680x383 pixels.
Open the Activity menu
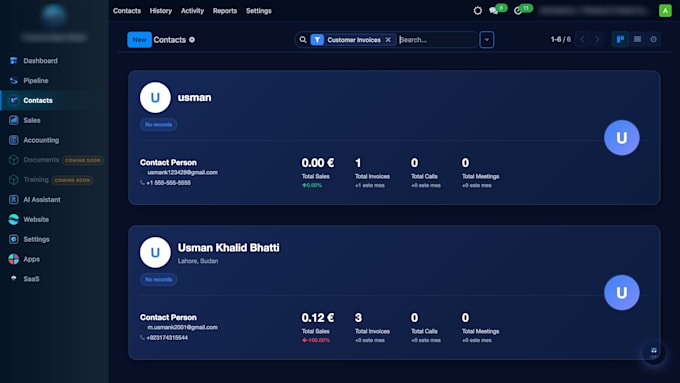click(192, 11)
